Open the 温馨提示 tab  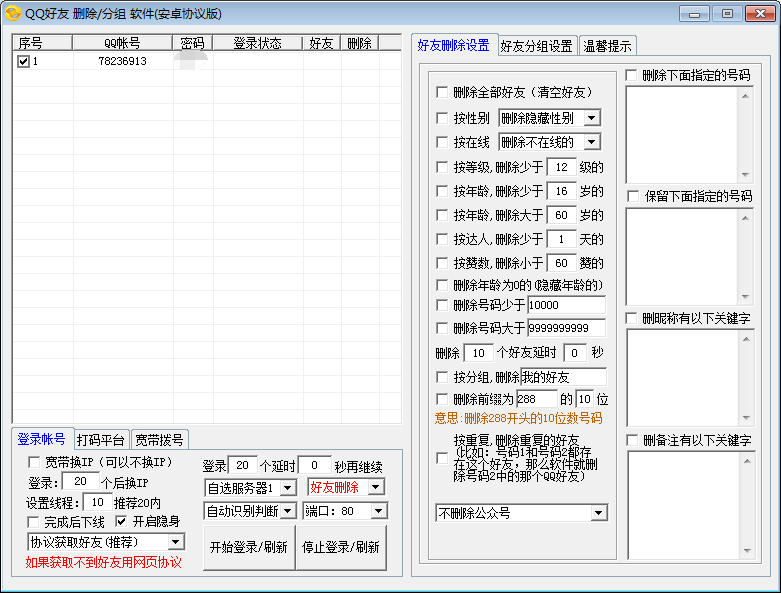(608, 46)
